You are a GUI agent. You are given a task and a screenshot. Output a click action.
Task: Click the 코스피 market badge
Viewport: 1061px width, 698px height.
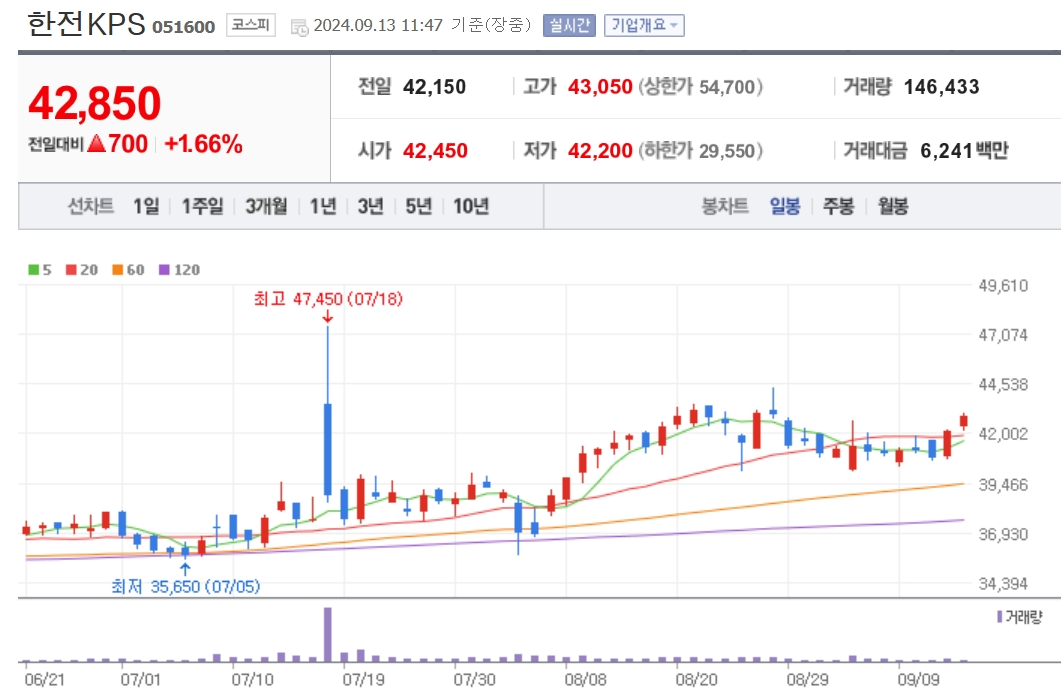click(x=250, y=26)
